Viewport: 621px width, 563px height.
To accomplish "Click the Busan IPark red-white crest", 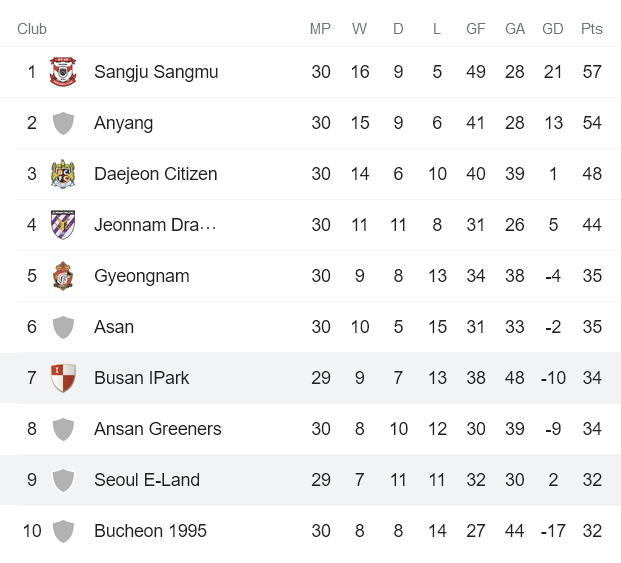I will click(x=63, y=378).
